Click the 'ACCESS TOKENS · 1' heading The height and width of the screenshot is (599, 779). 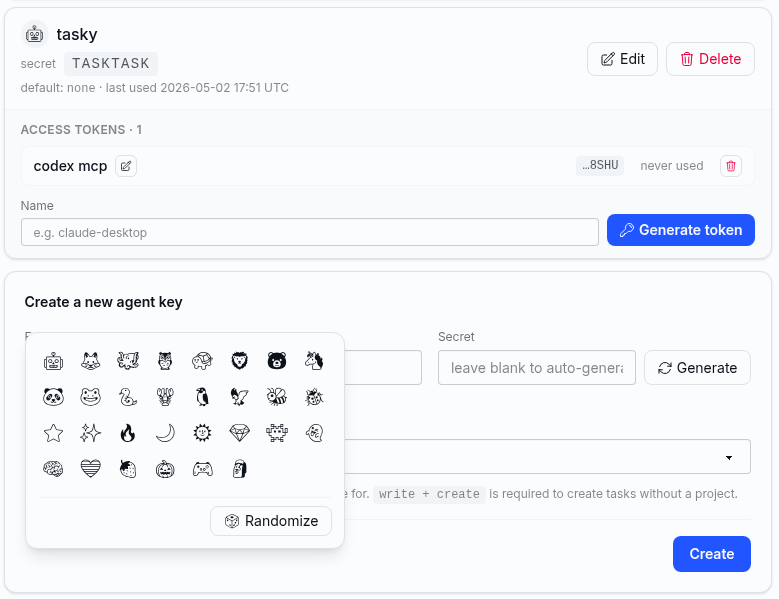[x=81, y=130]
